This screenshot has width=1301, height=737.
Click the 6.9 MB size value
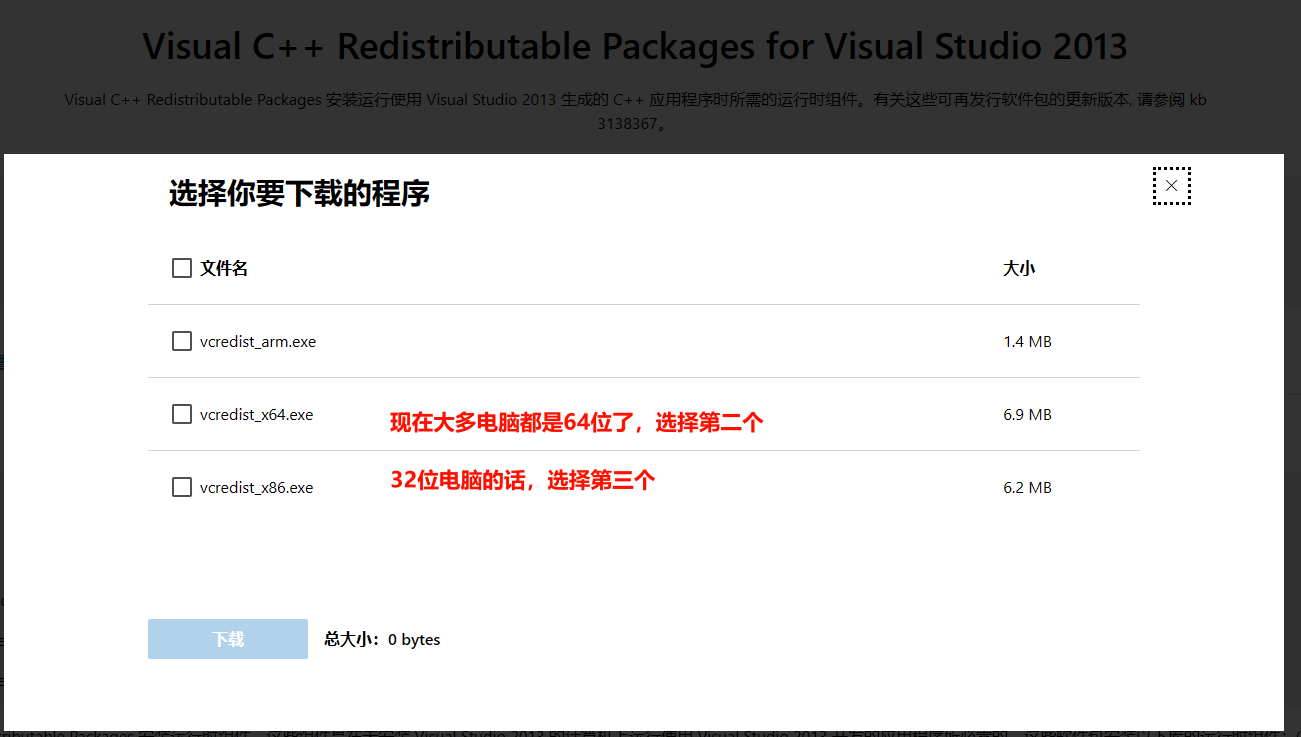(1027, 415)
